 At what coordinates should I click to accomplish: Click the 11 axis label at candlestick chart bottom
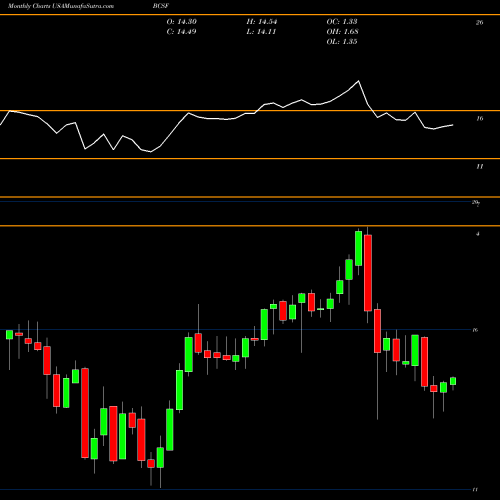pos(475,489)
